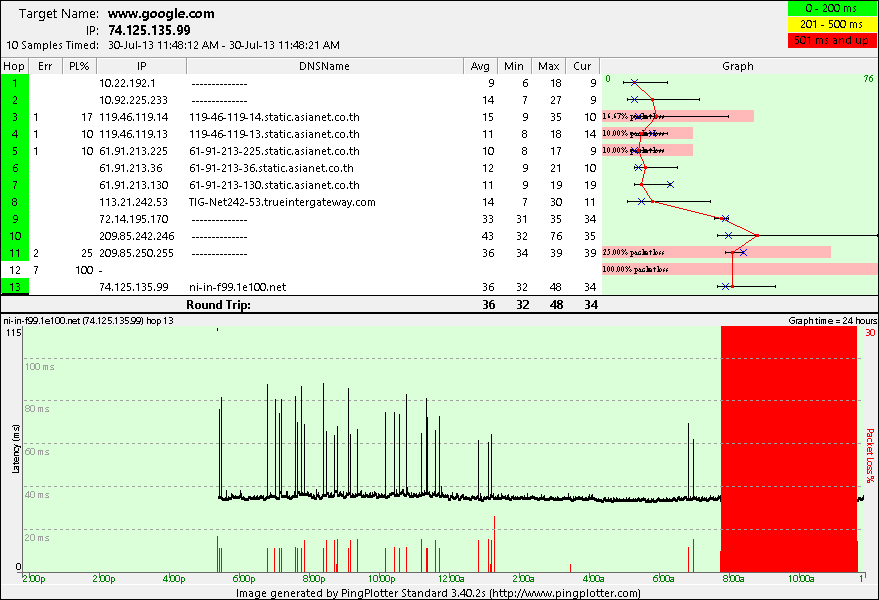This screenshot has width=879, height=600.
Task: Click the Err column header
Action: [45, 66]
